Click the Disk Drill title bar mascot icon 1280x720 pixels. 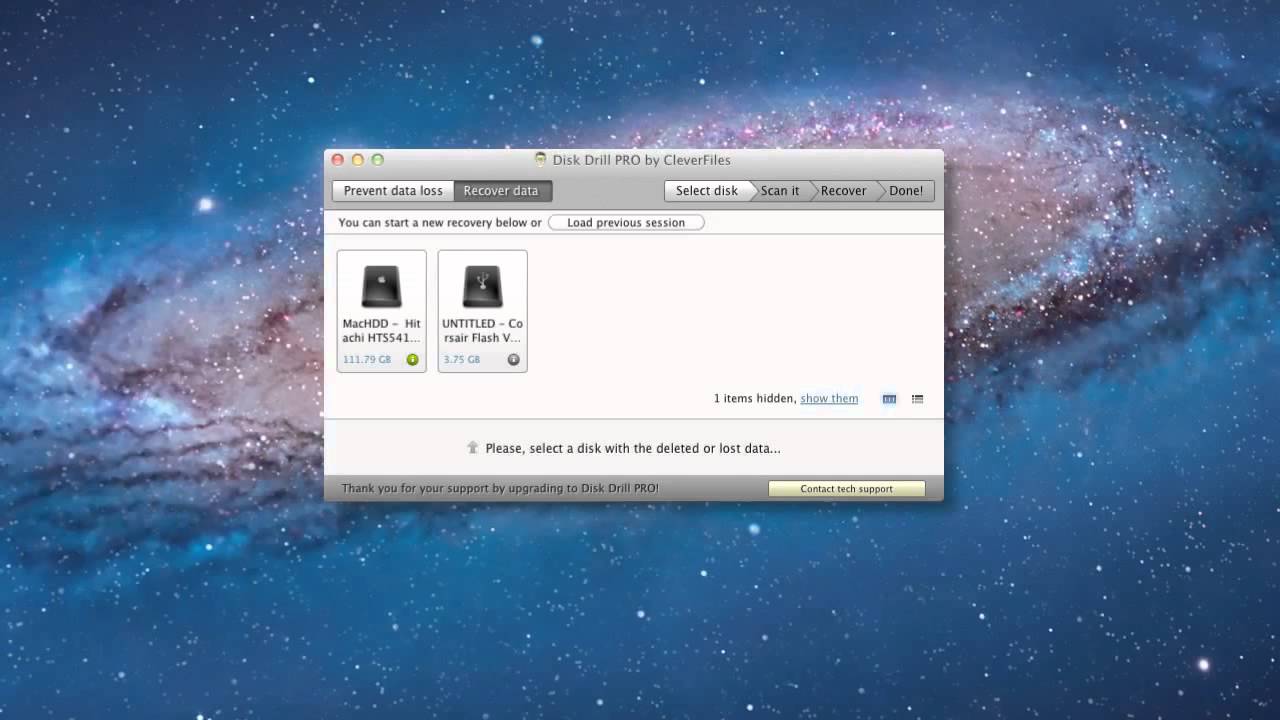541,160
